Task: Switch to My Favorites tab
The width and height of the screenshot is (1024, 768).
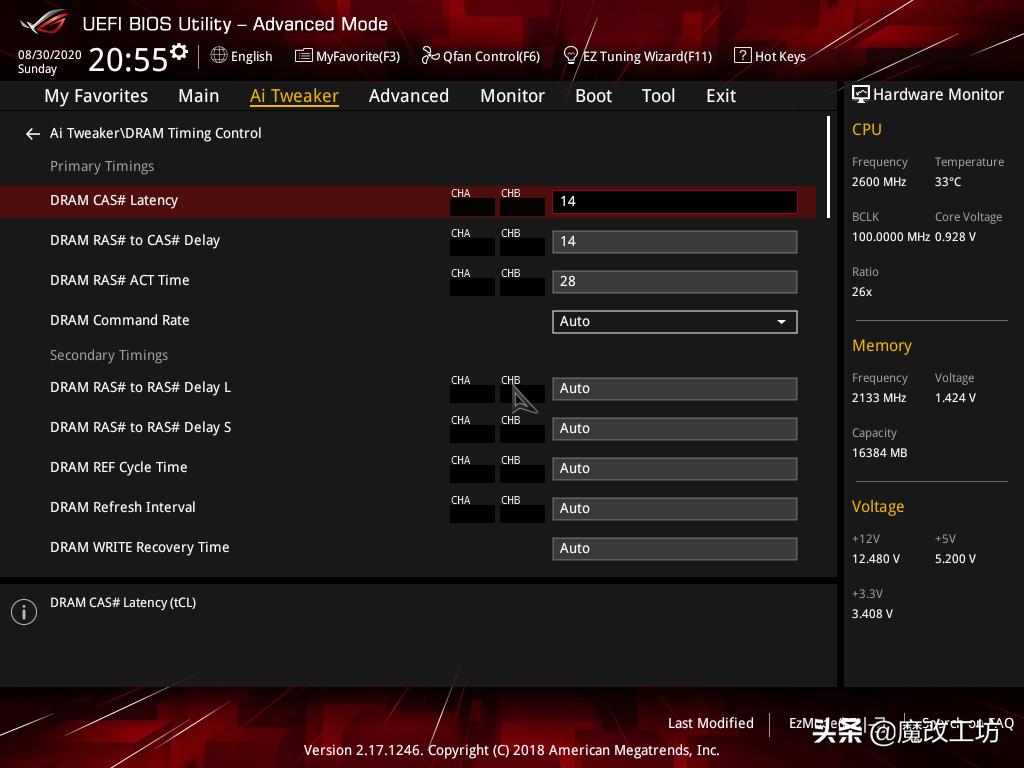Action: 96,96
